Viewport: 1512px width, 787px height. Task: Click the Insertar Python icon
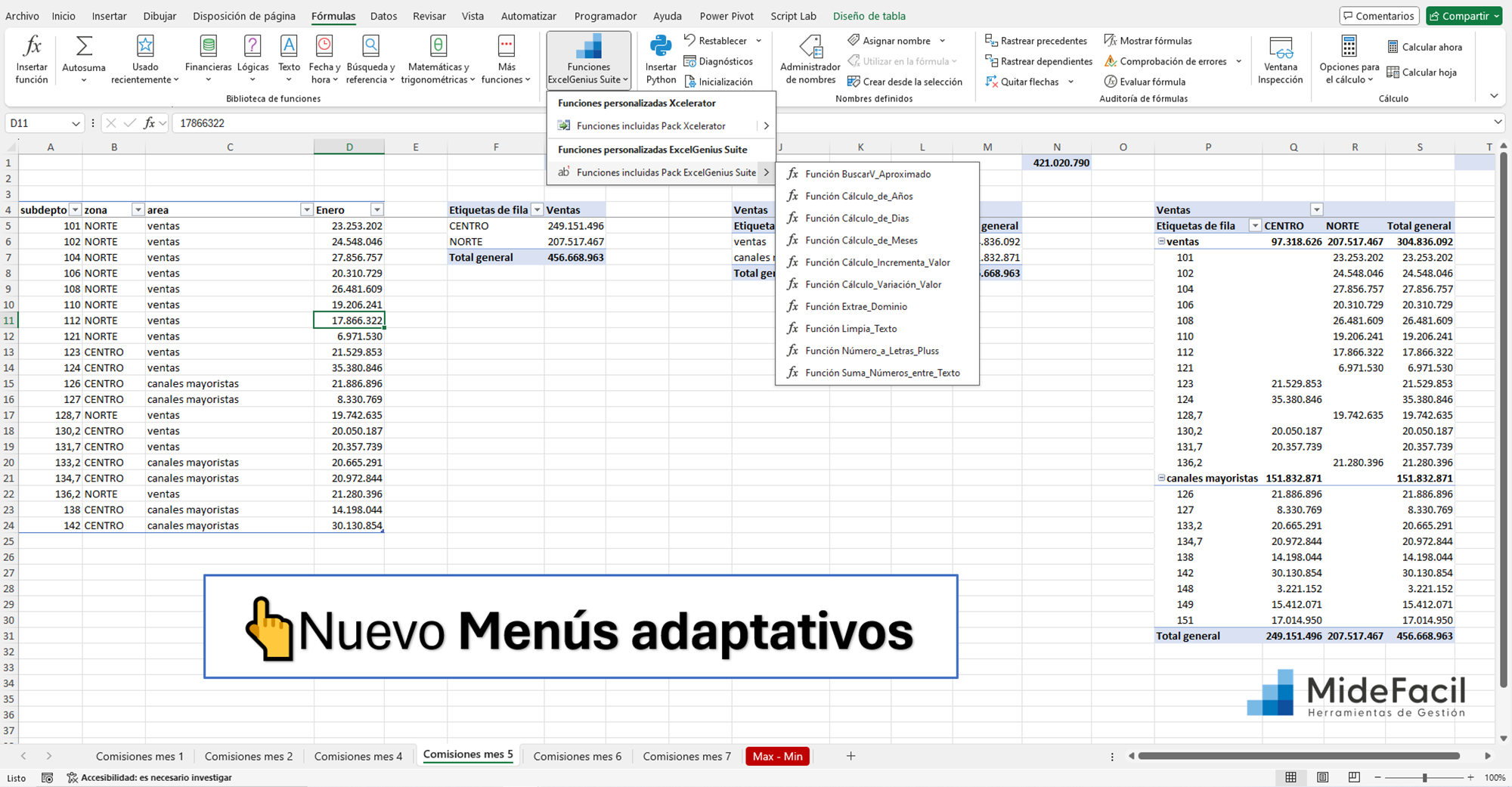(661, 59)
